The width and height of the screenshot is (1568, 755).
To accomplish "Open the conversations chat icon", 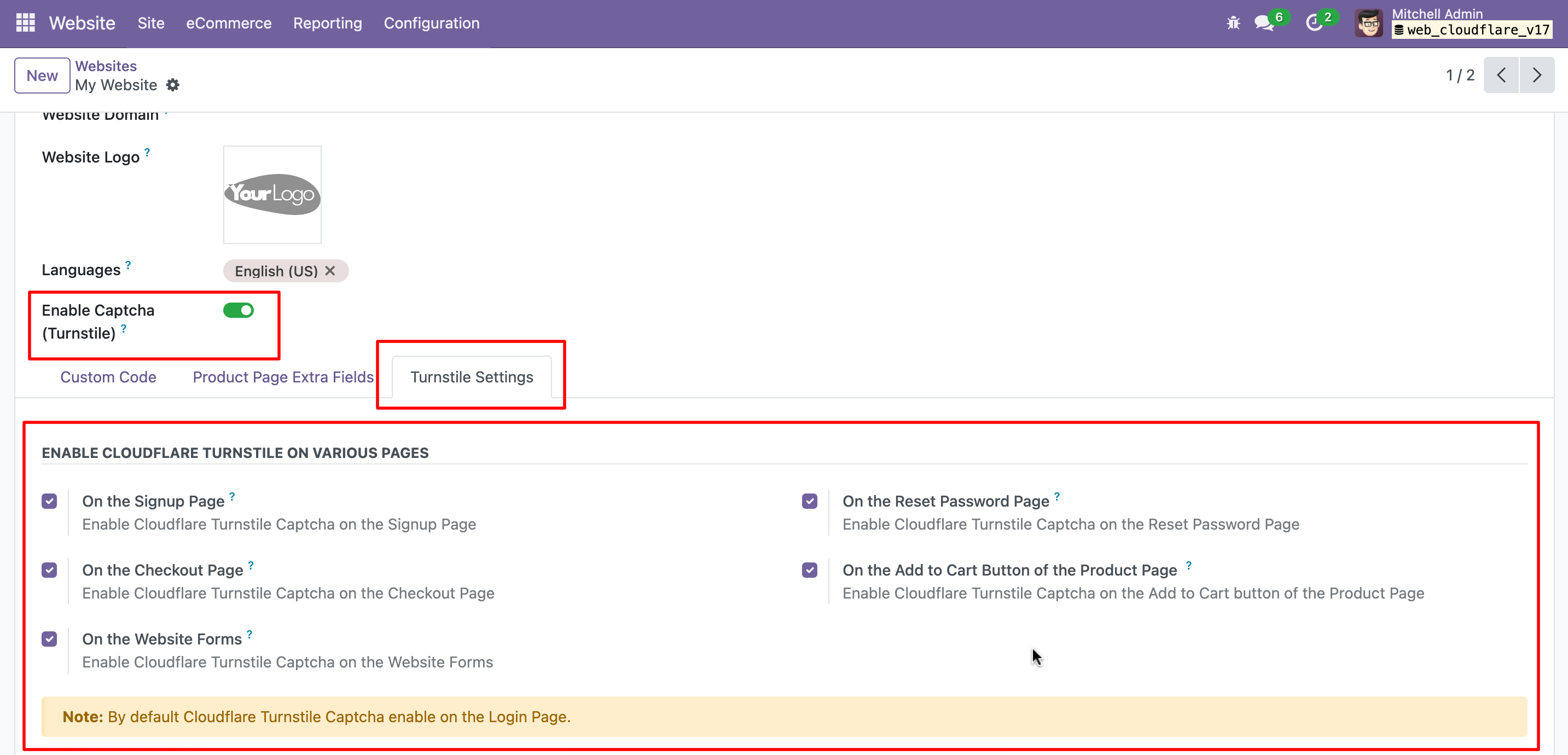I will point(1264,23).
